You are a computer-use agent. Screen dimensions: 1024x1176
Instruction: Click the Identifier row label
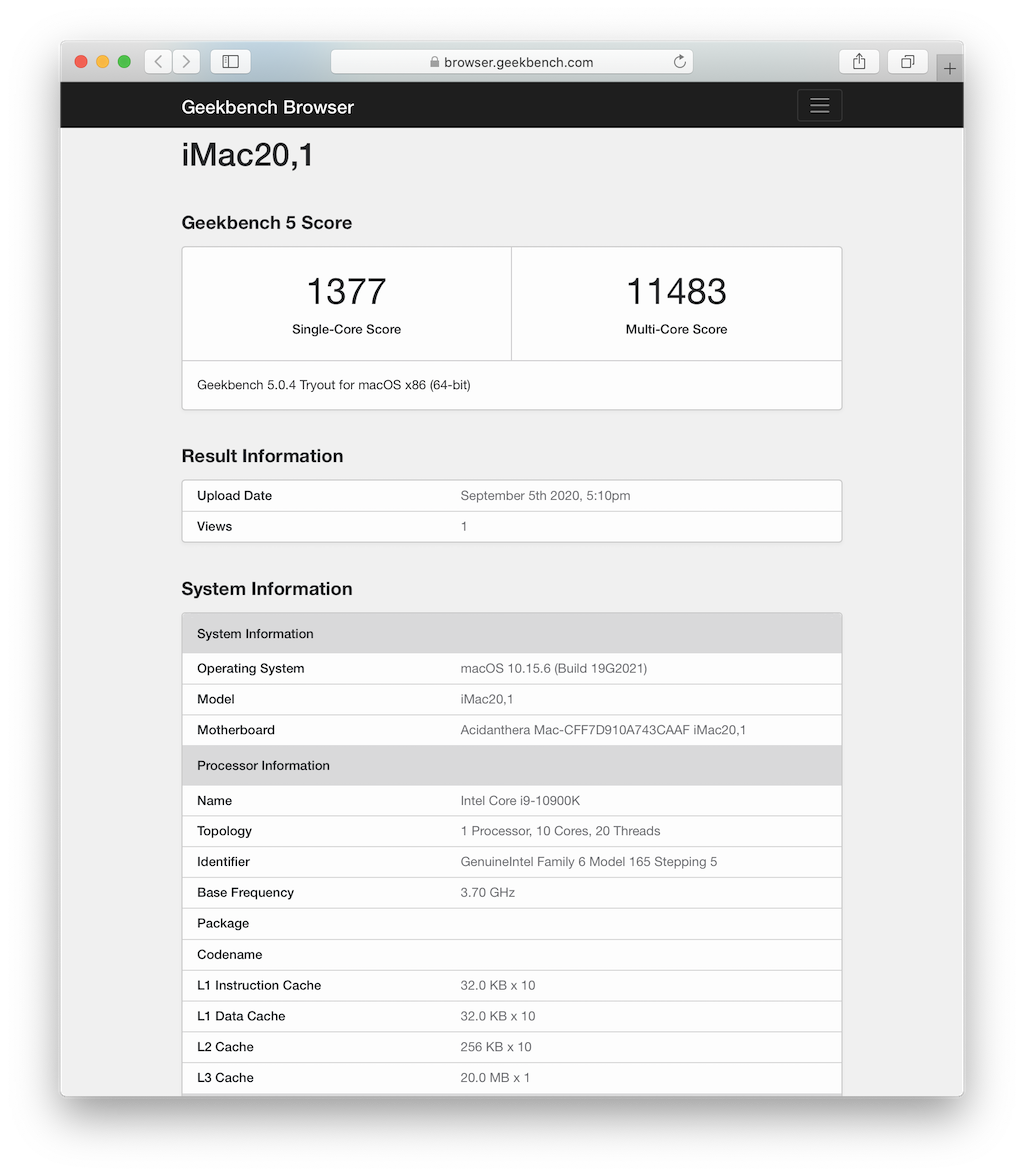coord(224,862)
